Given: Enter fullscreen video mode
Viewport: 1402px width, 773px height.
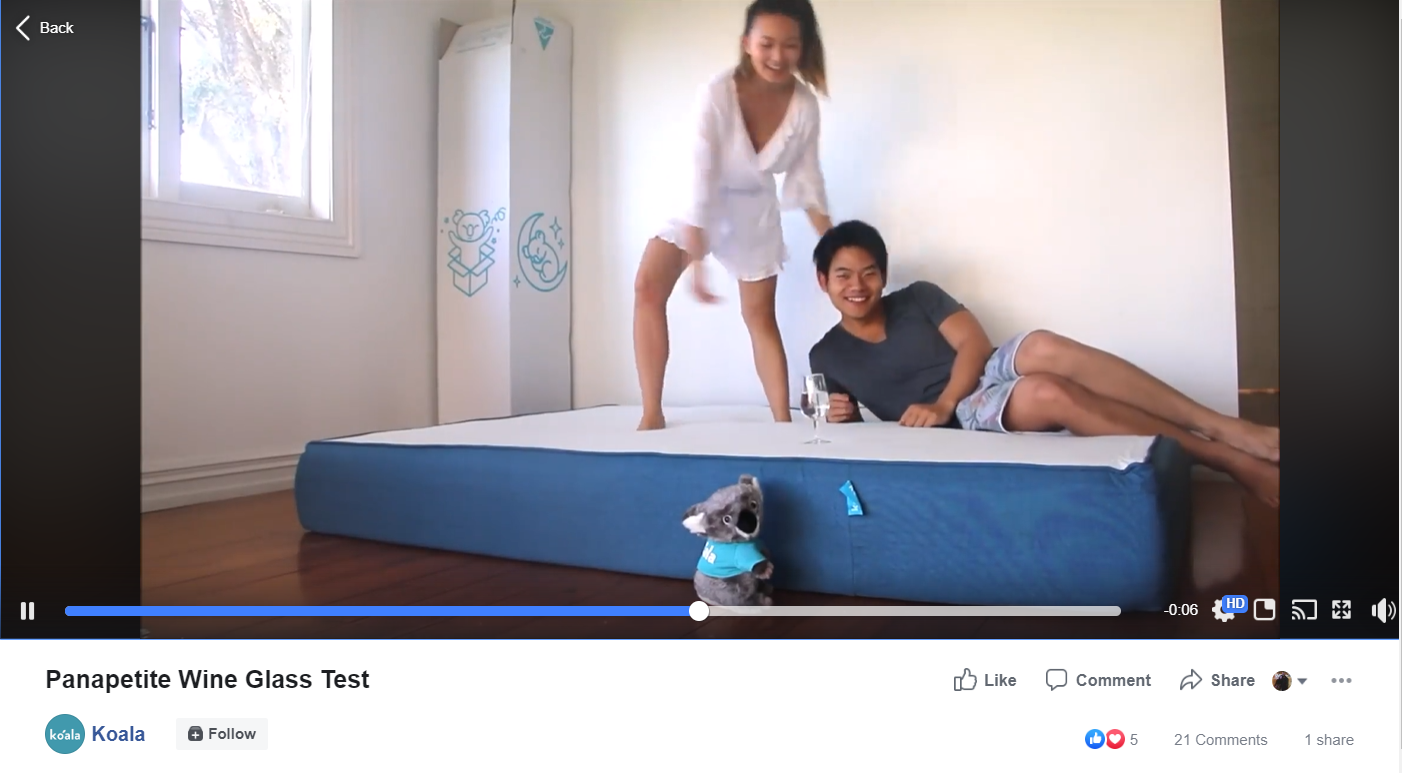Looking at the screenshot, I should [1342, 610].
